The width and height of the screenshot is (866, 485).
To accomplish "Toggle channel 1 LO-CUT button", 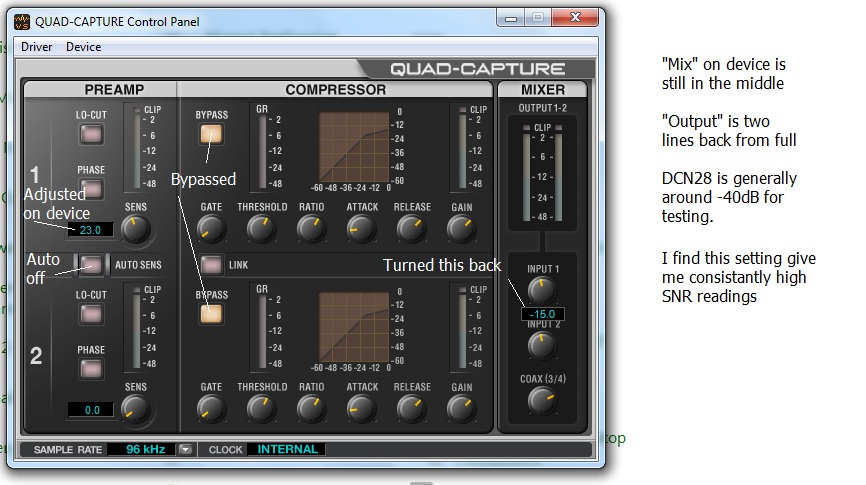I will 91,134.
